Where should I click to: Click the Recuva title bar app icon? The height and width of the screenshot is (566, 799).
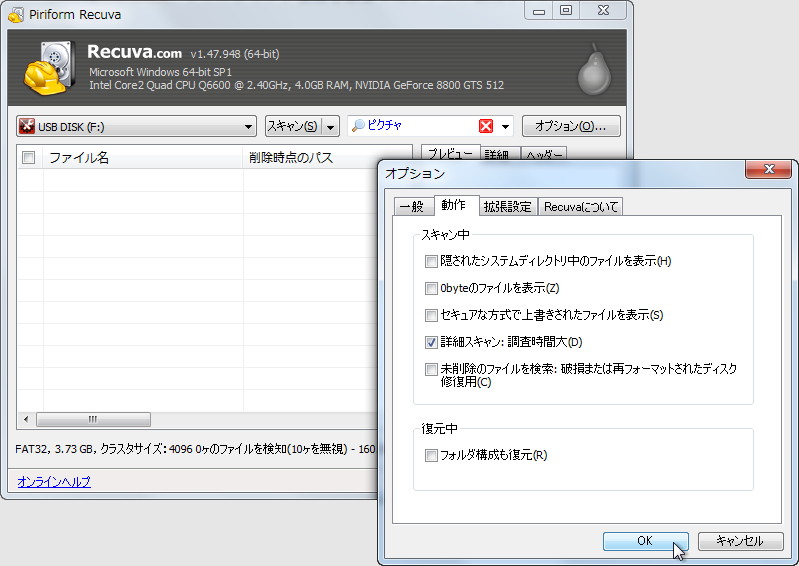point(16,14)
